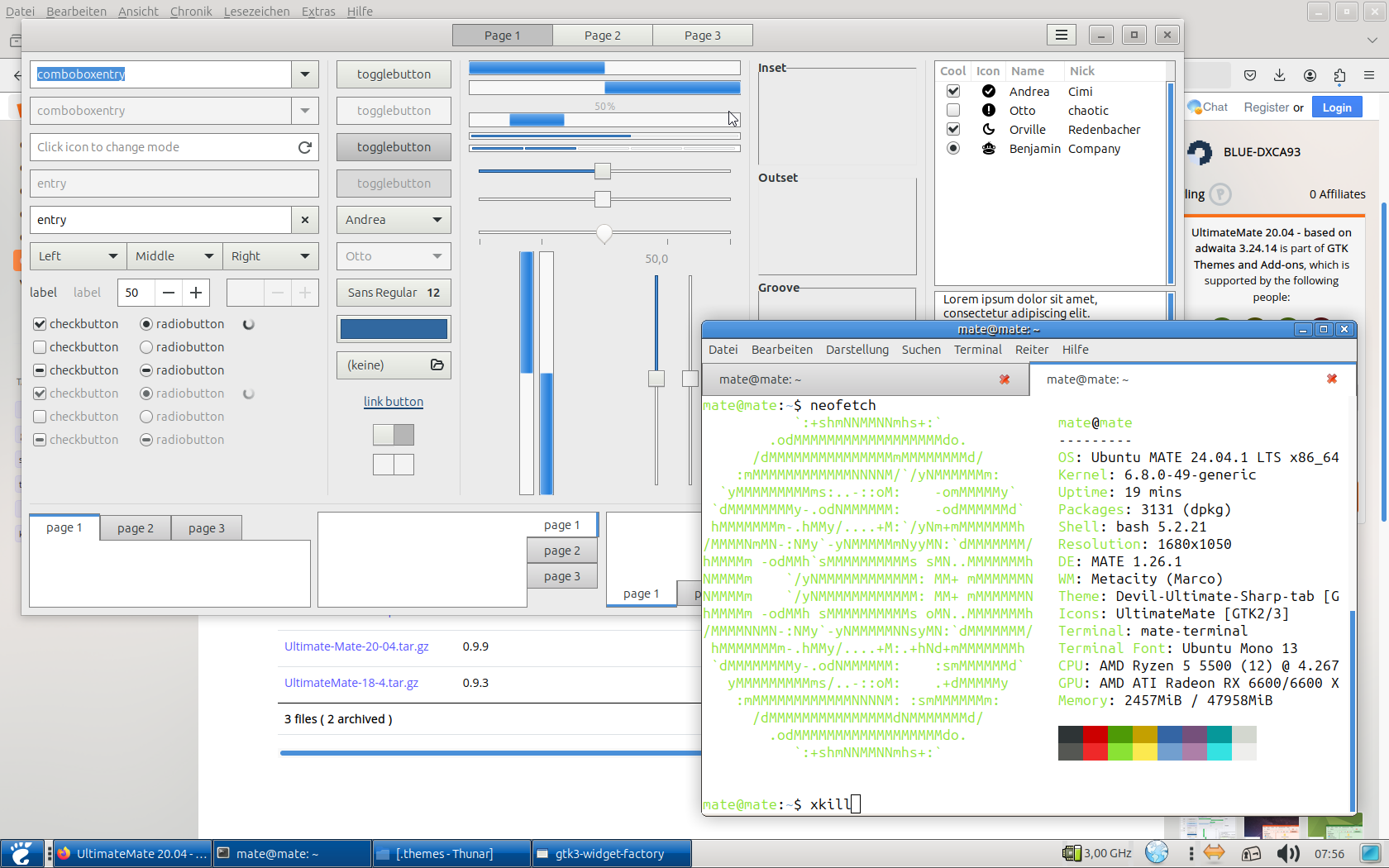The height and width of the screenshot is (868, 1389).
Task: Open the hamburger menu in widget factory header
Action: 1061,35
